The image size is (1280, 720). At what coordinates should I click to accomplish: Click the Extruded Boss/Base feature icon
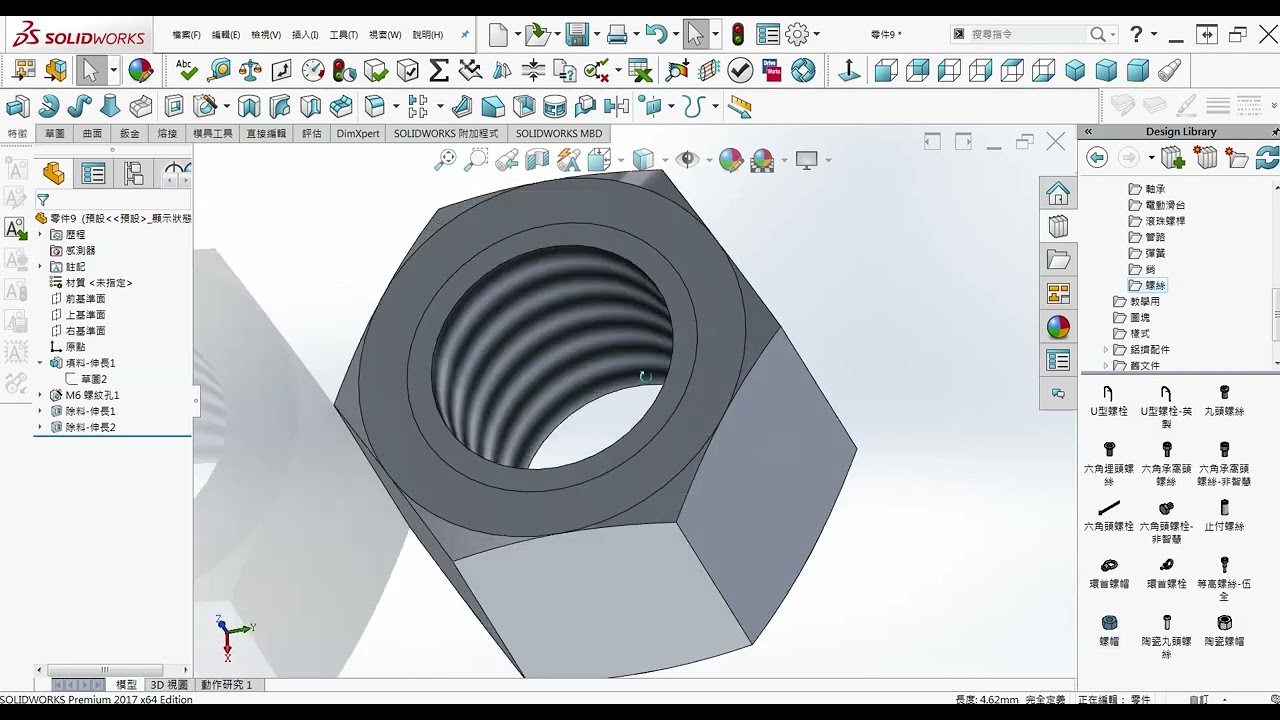pos(17,105)
